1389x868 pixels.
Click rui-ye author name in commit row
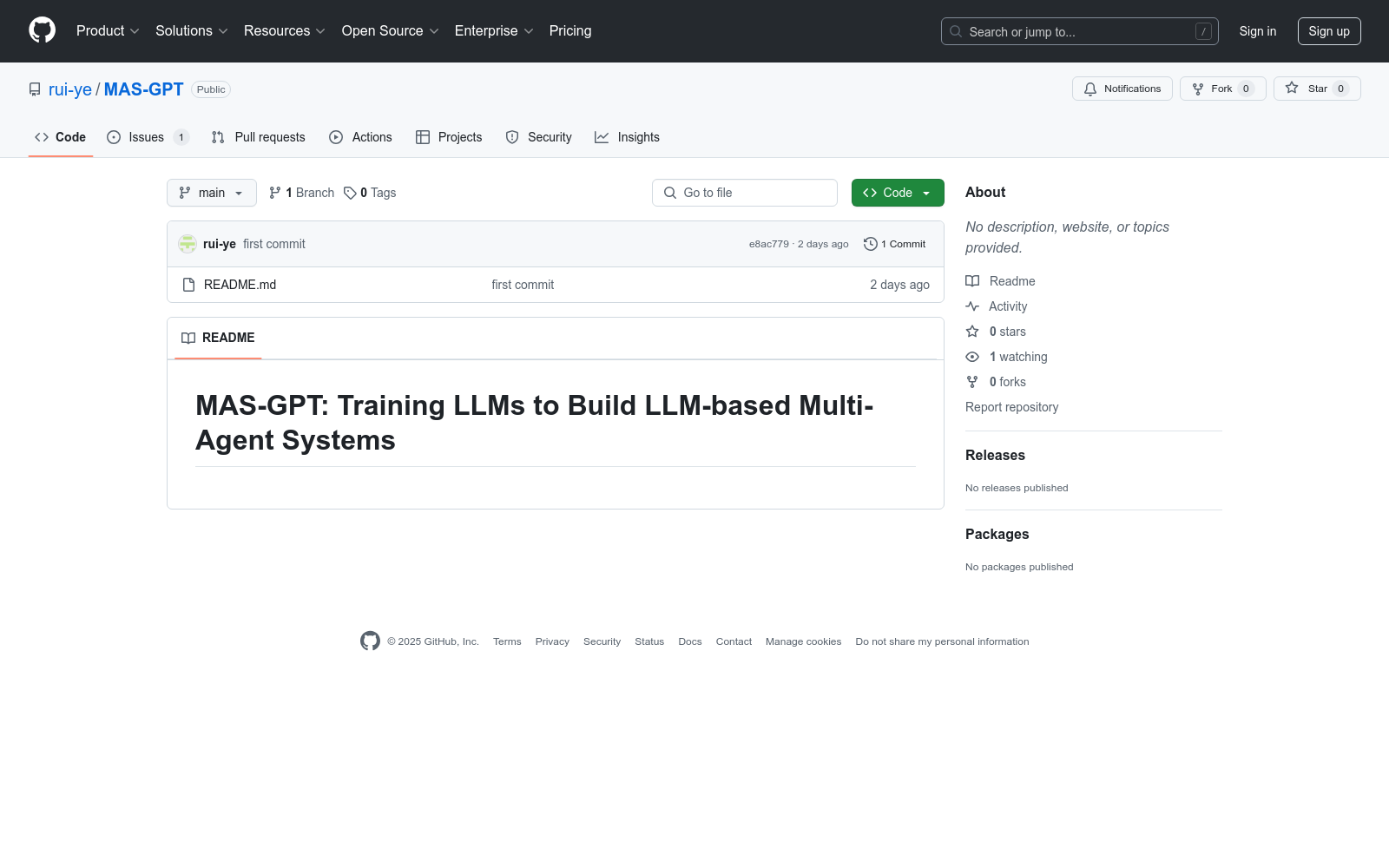pyautogui.click(x=220, y=244)
